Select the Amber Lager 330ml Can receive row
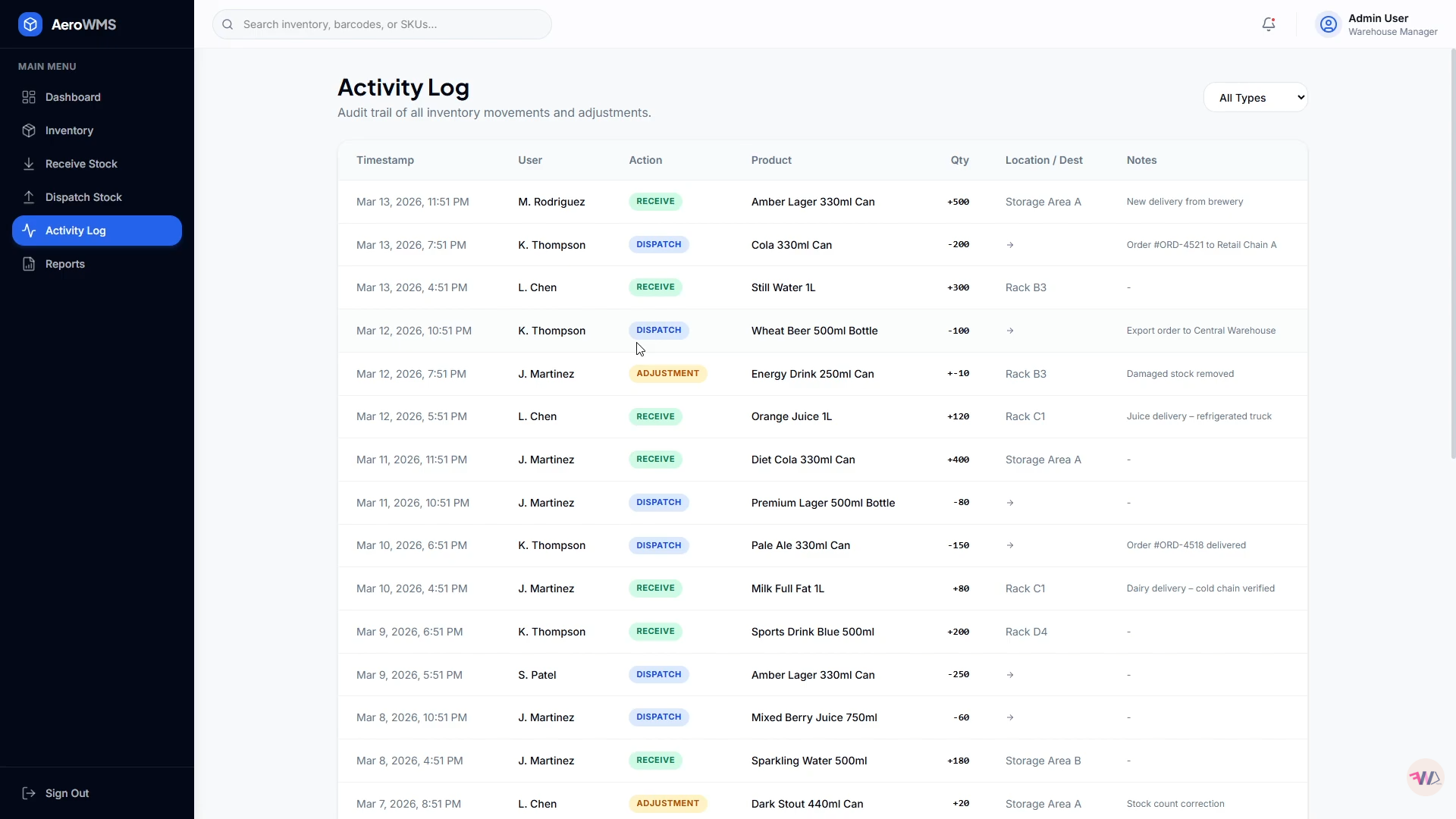The image size is (1456, 819). coord(823,202)
